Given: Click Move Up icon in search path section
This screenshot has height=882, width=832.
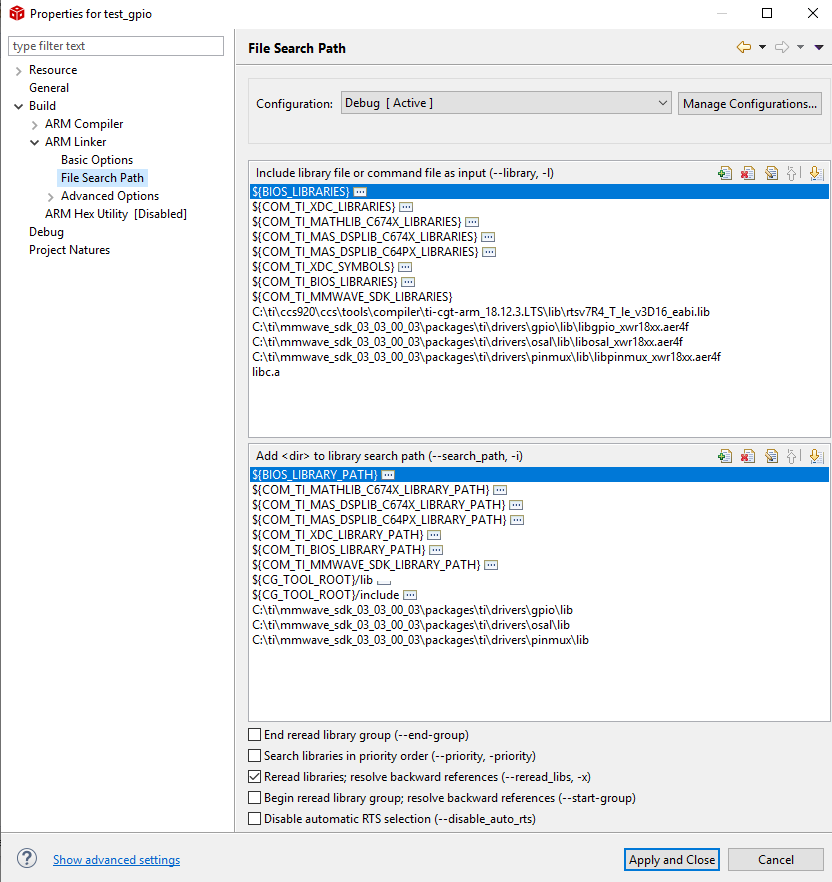Looking at the screenshot, I should [x=792, y=456].
